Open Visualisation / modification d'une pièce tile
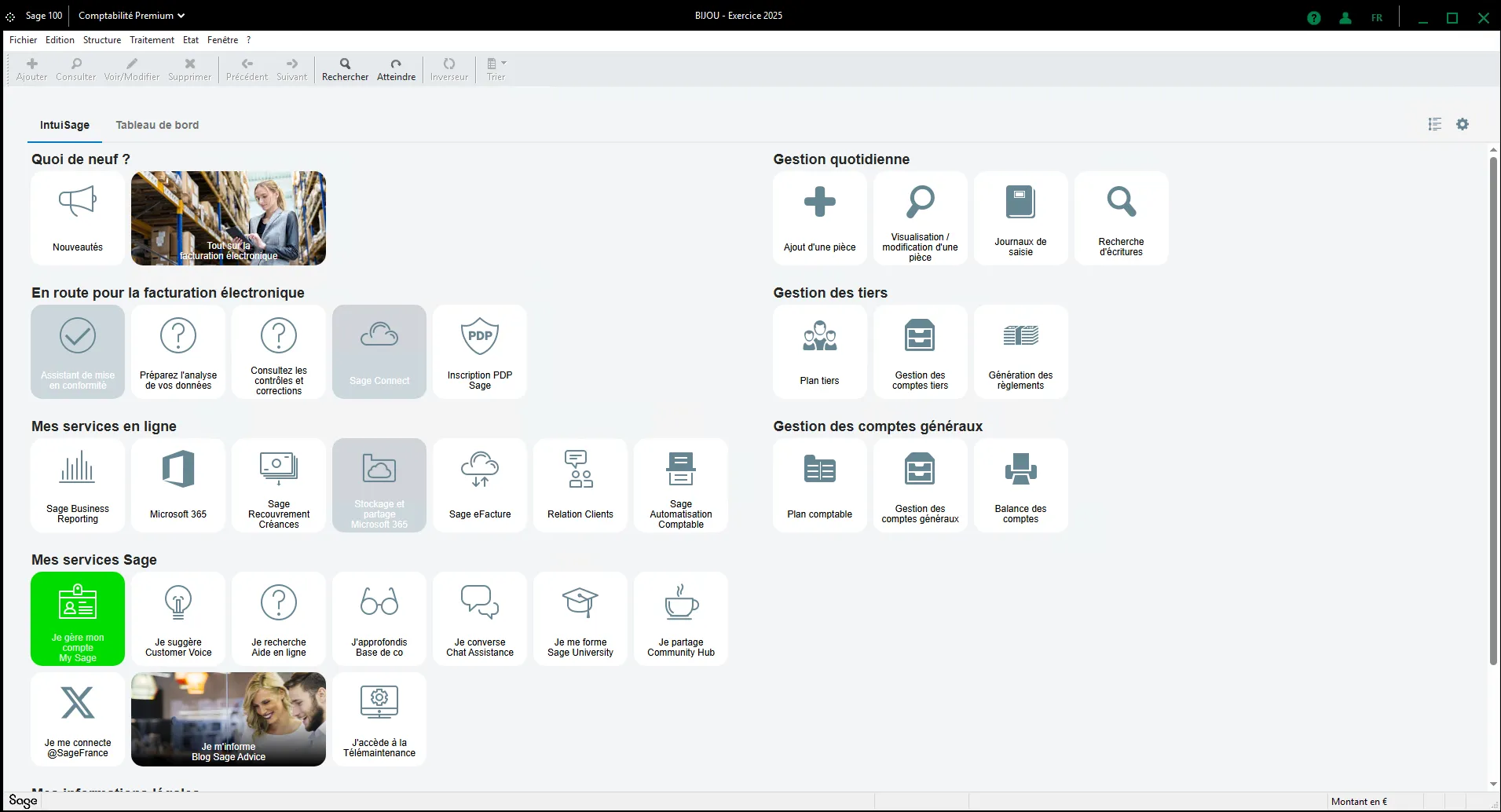This screenshot has height=812, width=1501. click(921, 218)
